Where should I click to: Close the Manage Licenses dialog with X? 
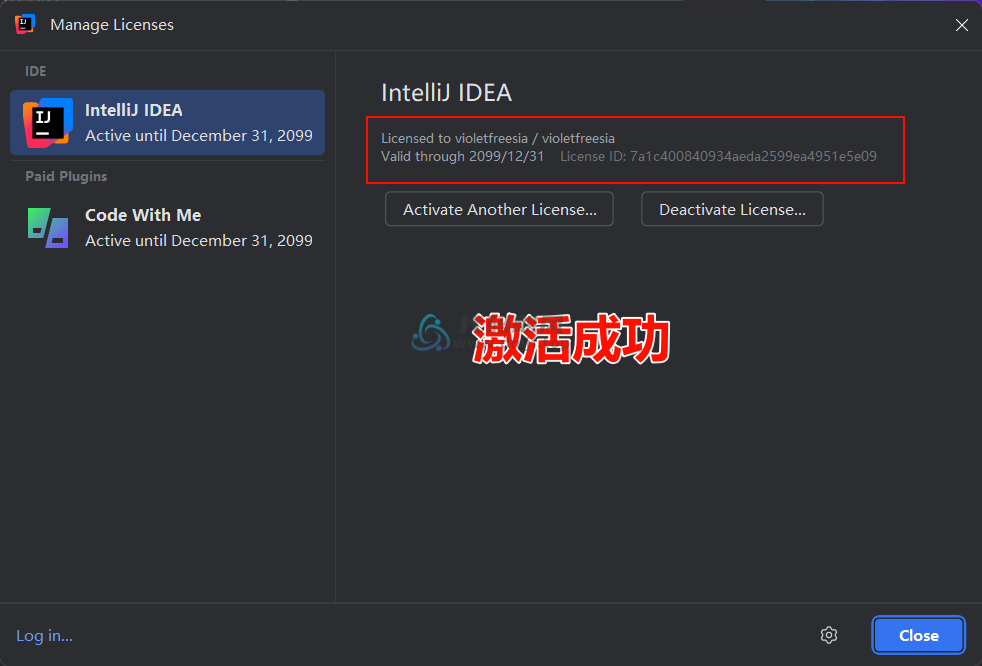pyautogui.click(x=962, y=24)
